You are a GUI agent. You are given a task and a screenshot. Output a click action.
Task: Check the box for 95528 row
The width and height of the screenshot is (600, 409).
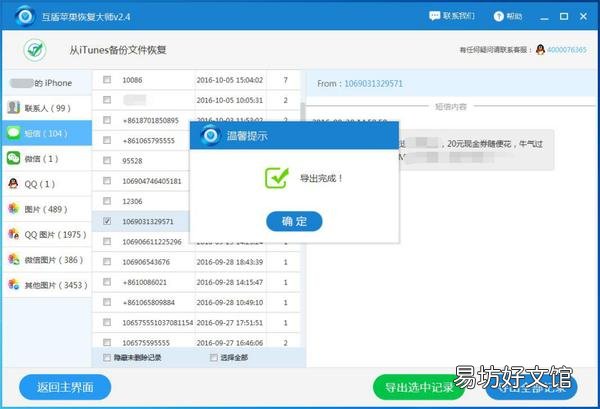point(107,160)
